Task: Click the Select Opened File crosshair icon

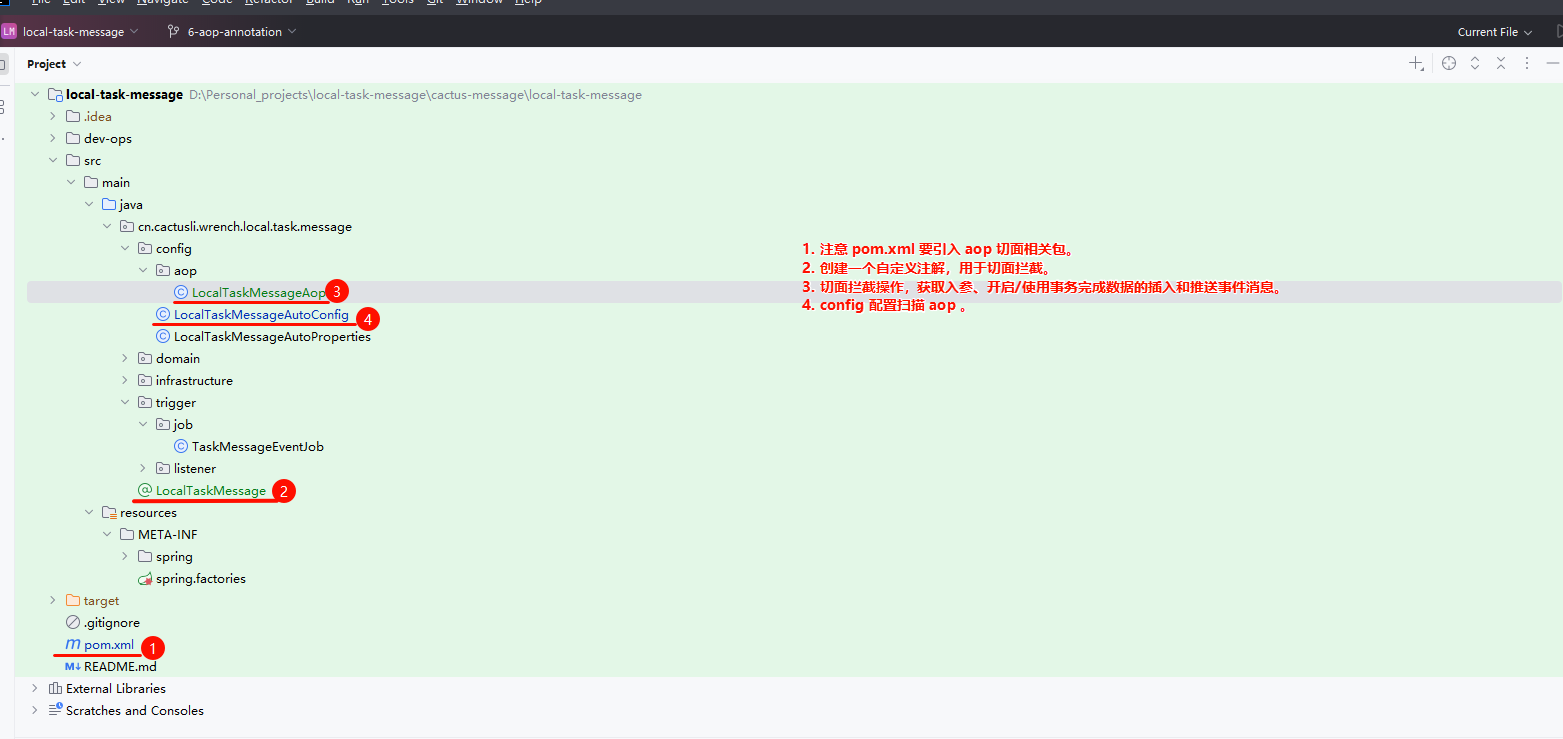Action: 1449,64
